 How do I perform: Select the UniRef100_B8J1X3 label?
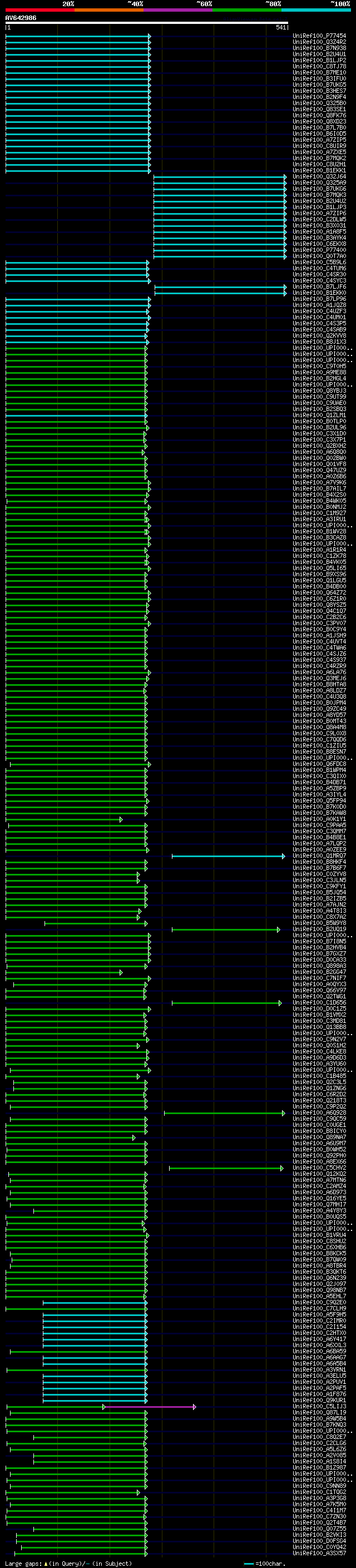(x=319, y=342)
